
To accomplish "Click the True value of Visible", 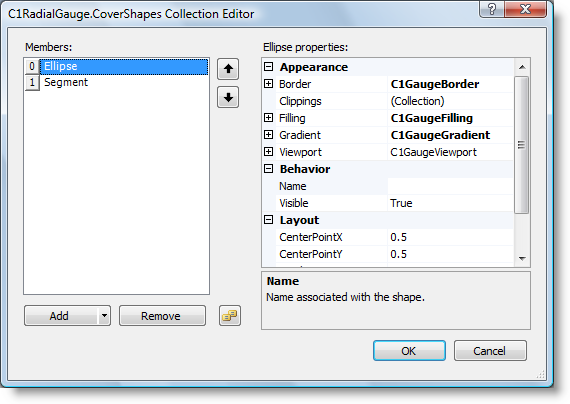I will [x=401, y=203].
